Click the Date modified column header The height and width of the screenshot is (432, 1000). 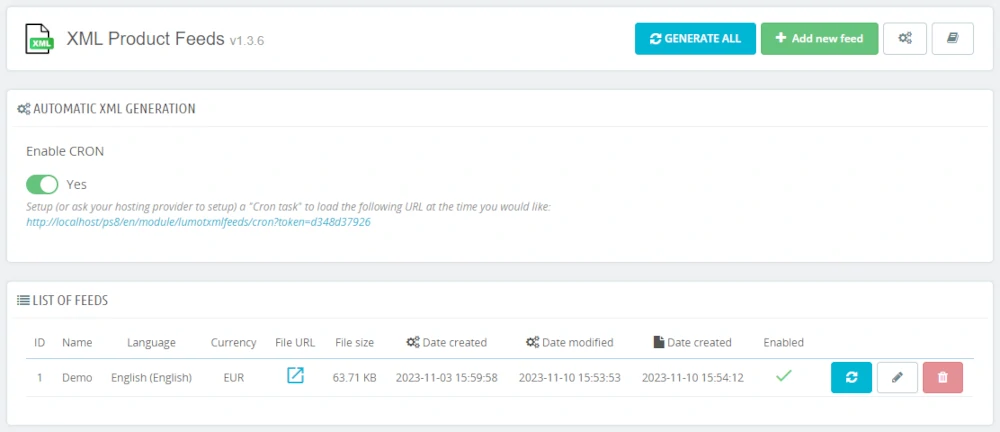[x=570, y=343]
